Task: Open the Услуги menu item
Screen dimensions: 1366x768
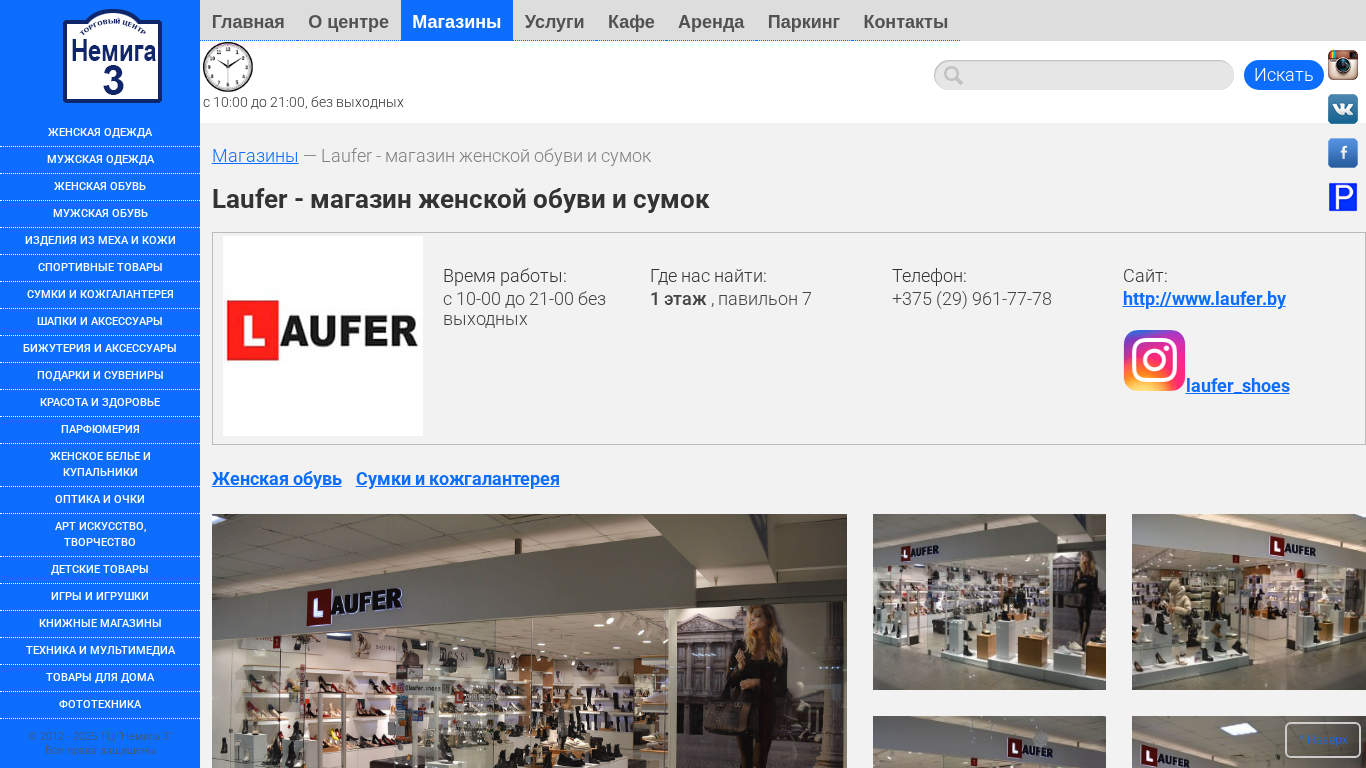Action: (554, 21)
